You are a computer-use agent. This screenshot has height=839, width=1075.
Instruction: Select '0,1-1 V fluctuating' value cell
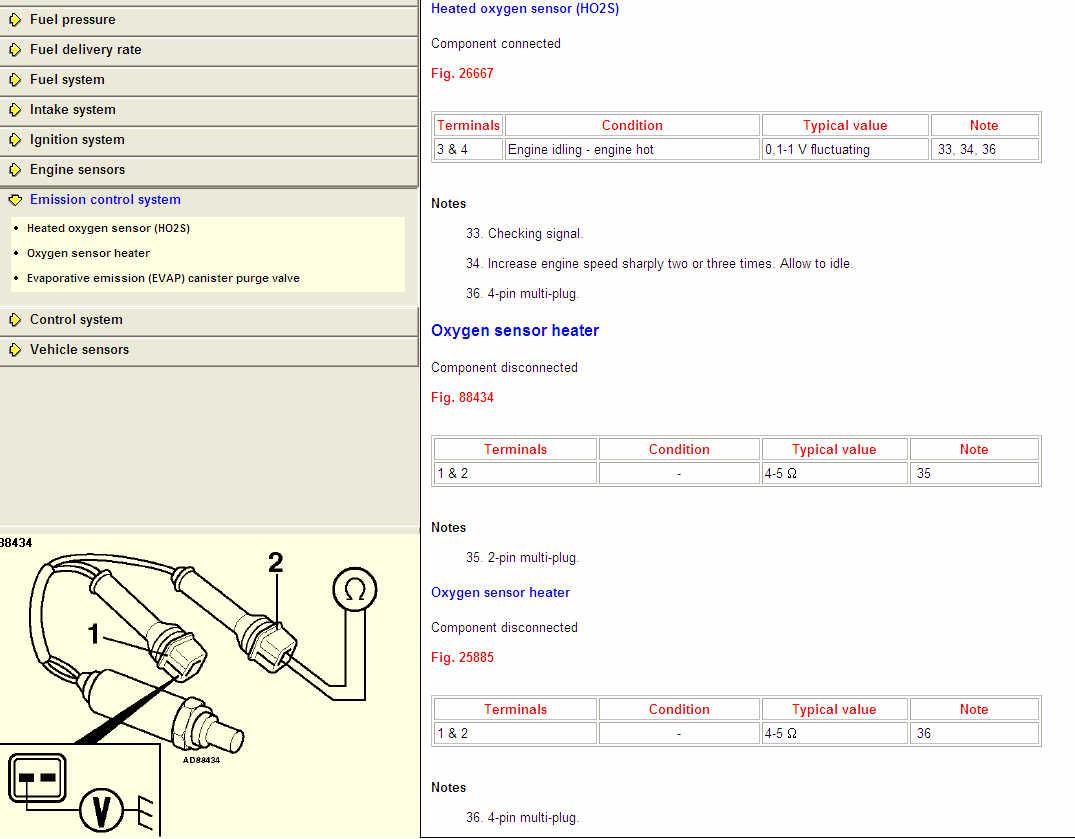pos(845,149)
